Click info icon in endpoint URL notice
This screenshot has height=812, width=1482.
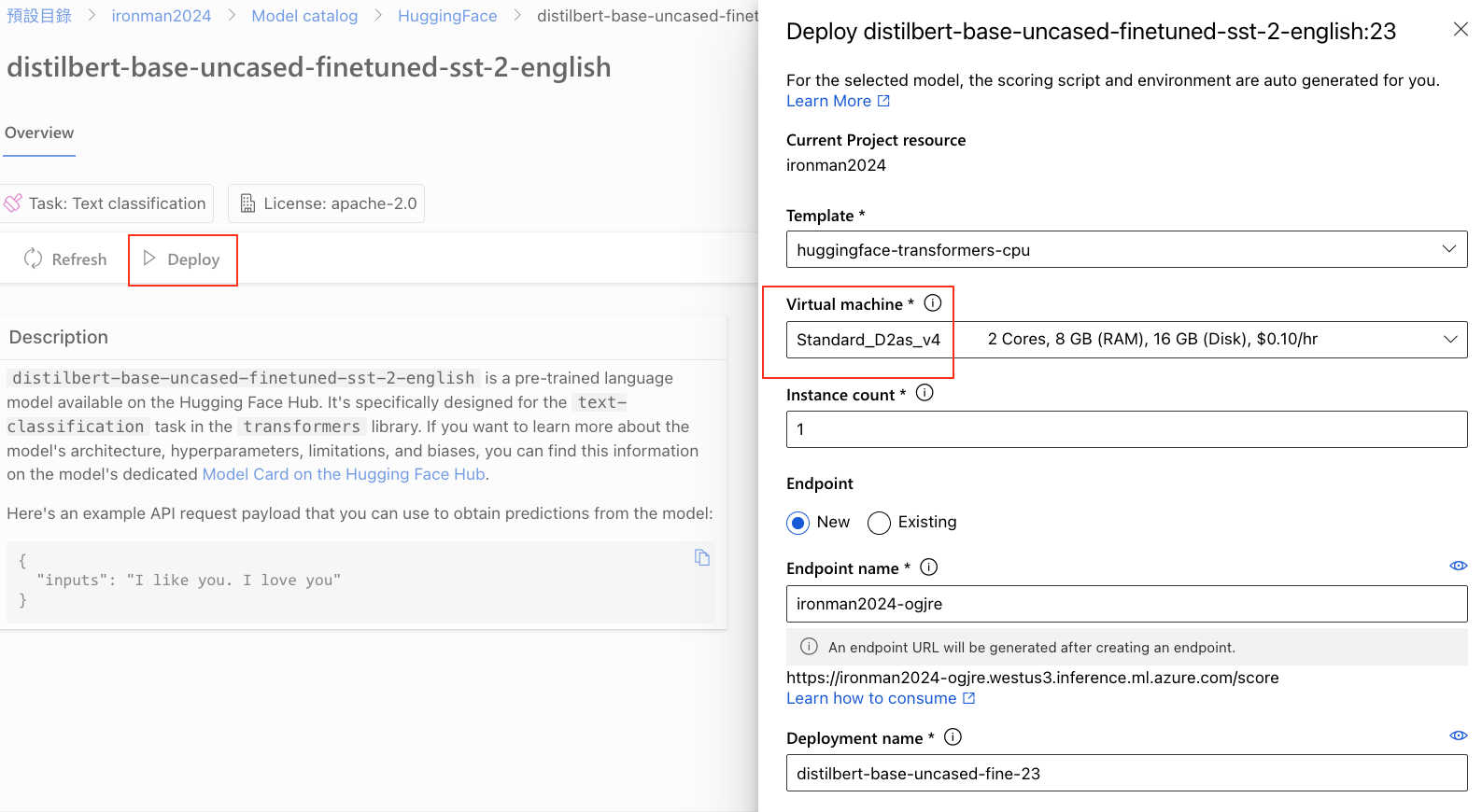click(x=809, y=647)
